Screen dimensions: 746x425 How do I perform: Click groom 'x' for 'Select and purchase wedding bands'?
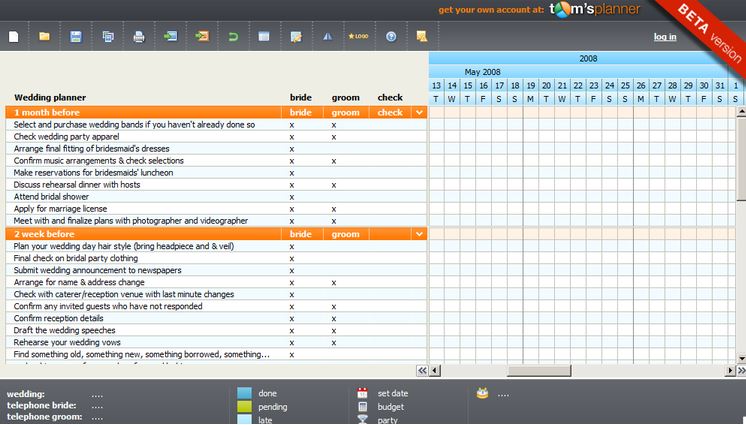point(334,125)
